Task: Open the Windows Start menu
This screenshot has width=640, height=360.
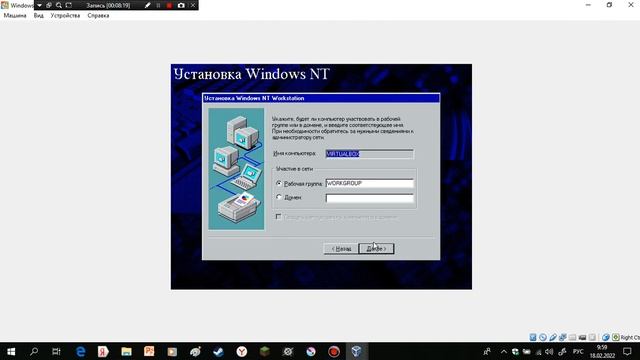Action: [11, 351]
